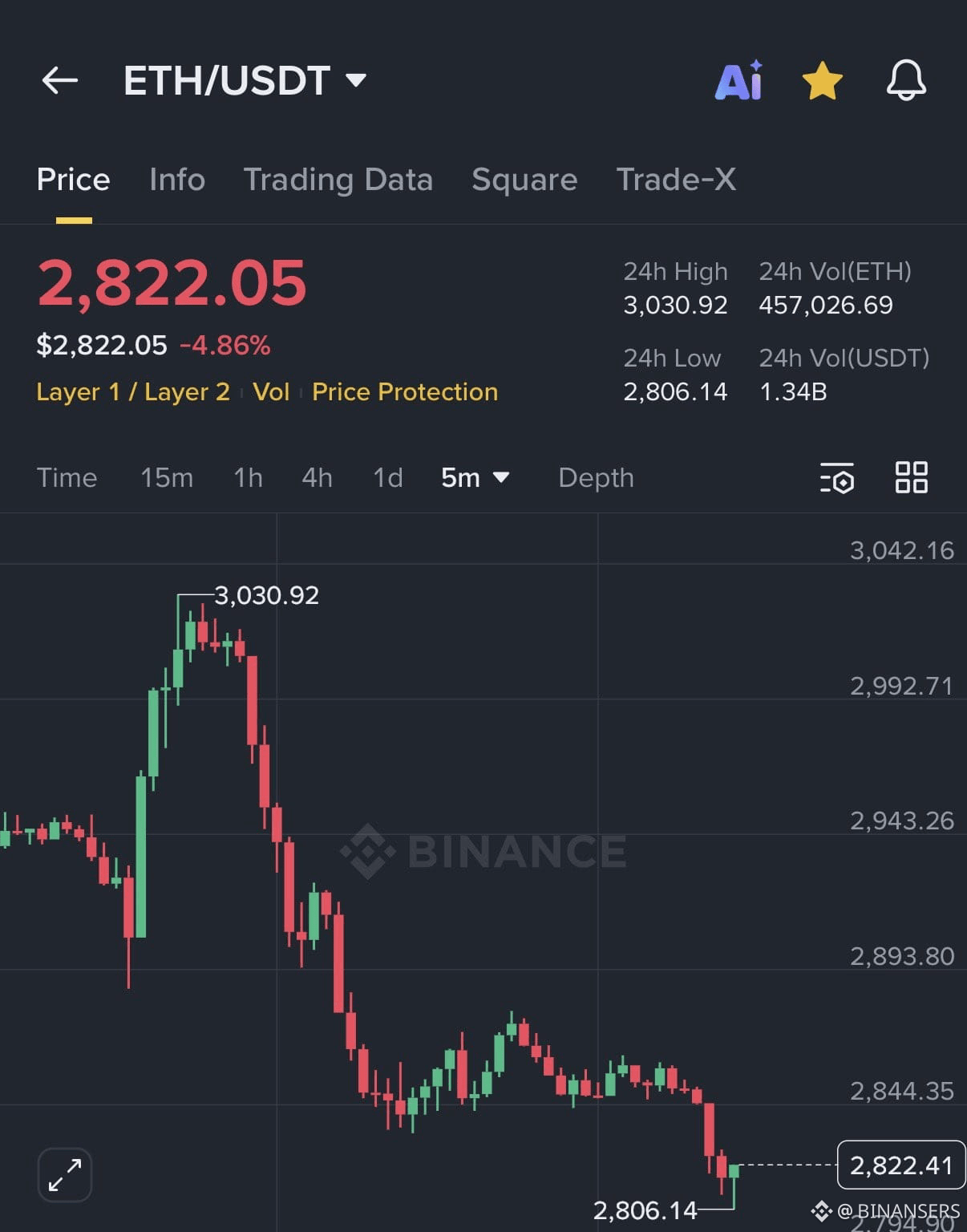Open the AI assistant icon

(x=738, y=80)
